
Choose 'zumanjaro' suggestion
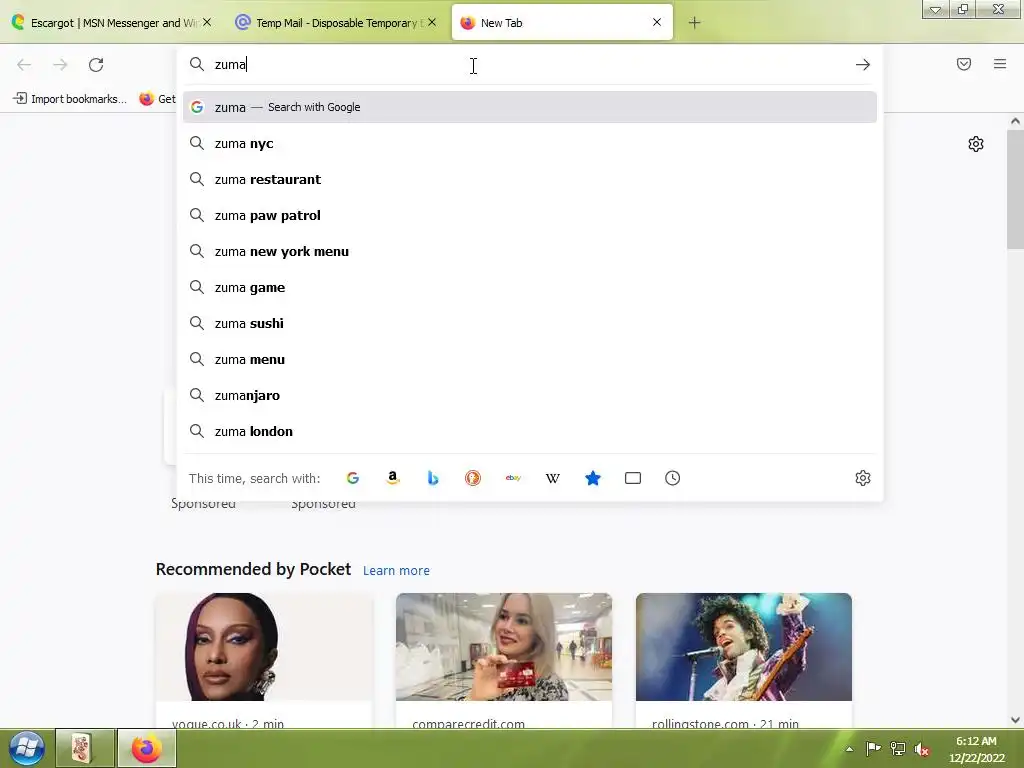coord(530,394)
